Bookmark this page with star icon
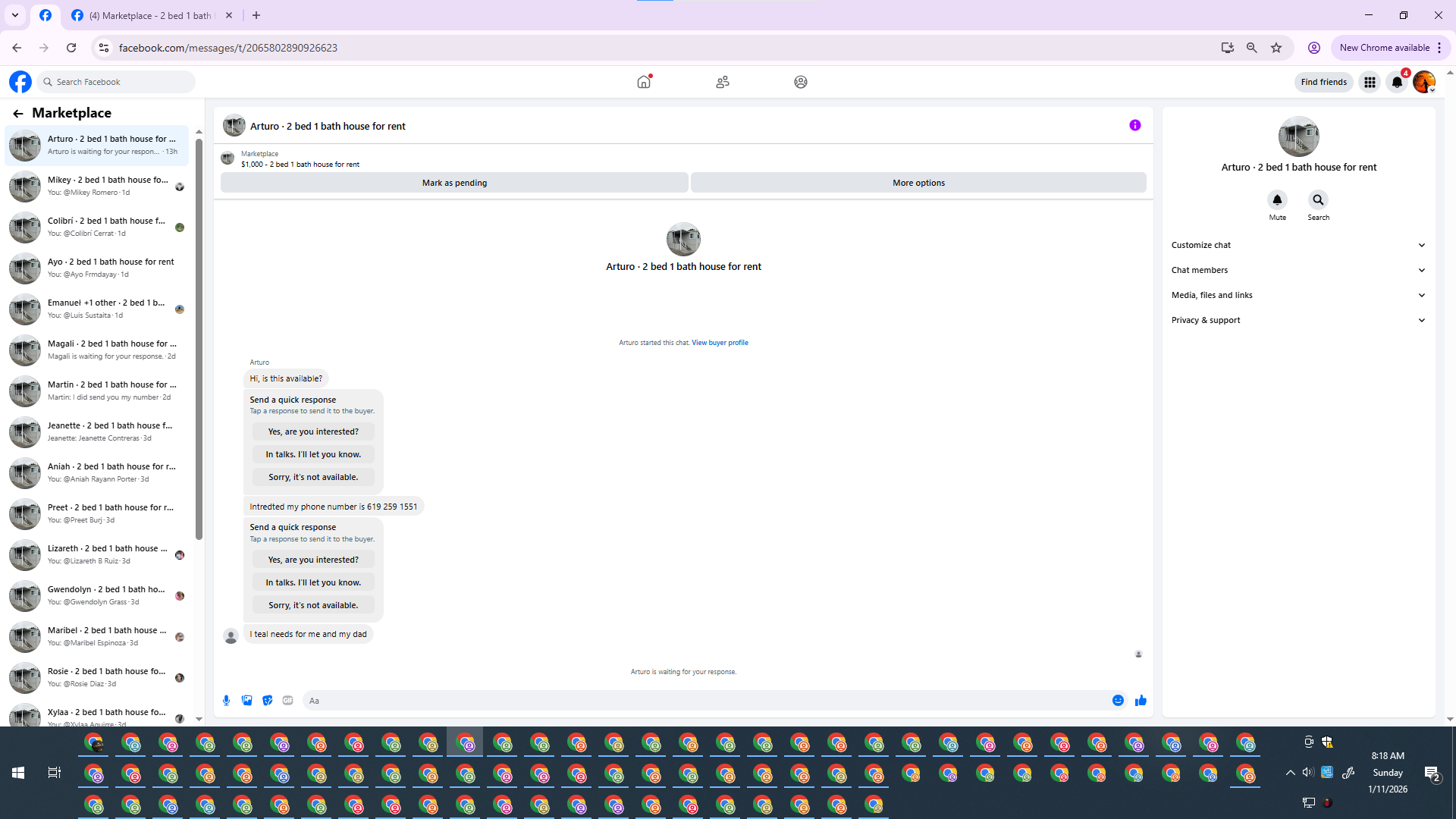 pyautogui.click(x=1276, y=48)
